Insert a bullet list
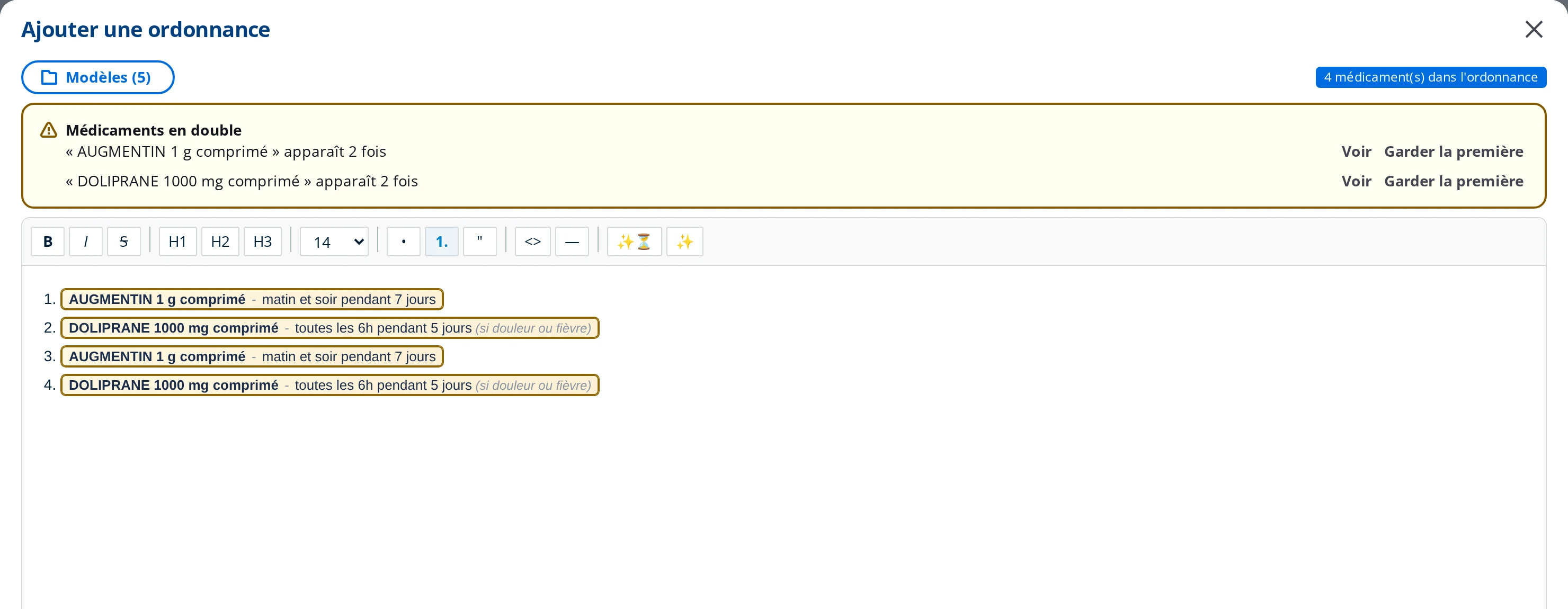This screenshot has width=1568, height=609. (404, 241)
